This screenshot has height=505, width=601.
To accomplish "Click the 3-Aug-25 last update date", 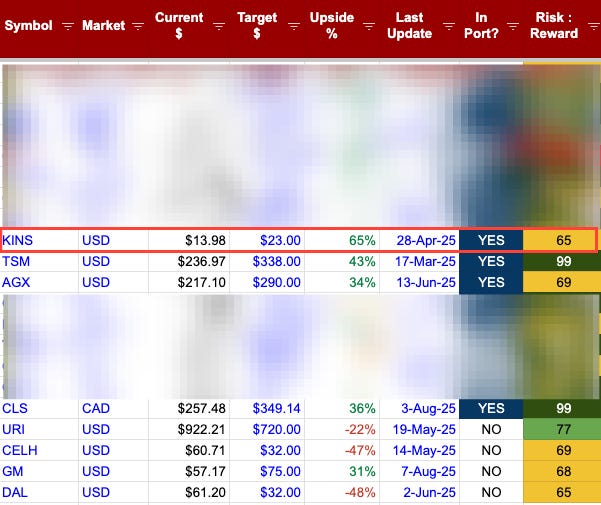I will (x=420, y=408).
